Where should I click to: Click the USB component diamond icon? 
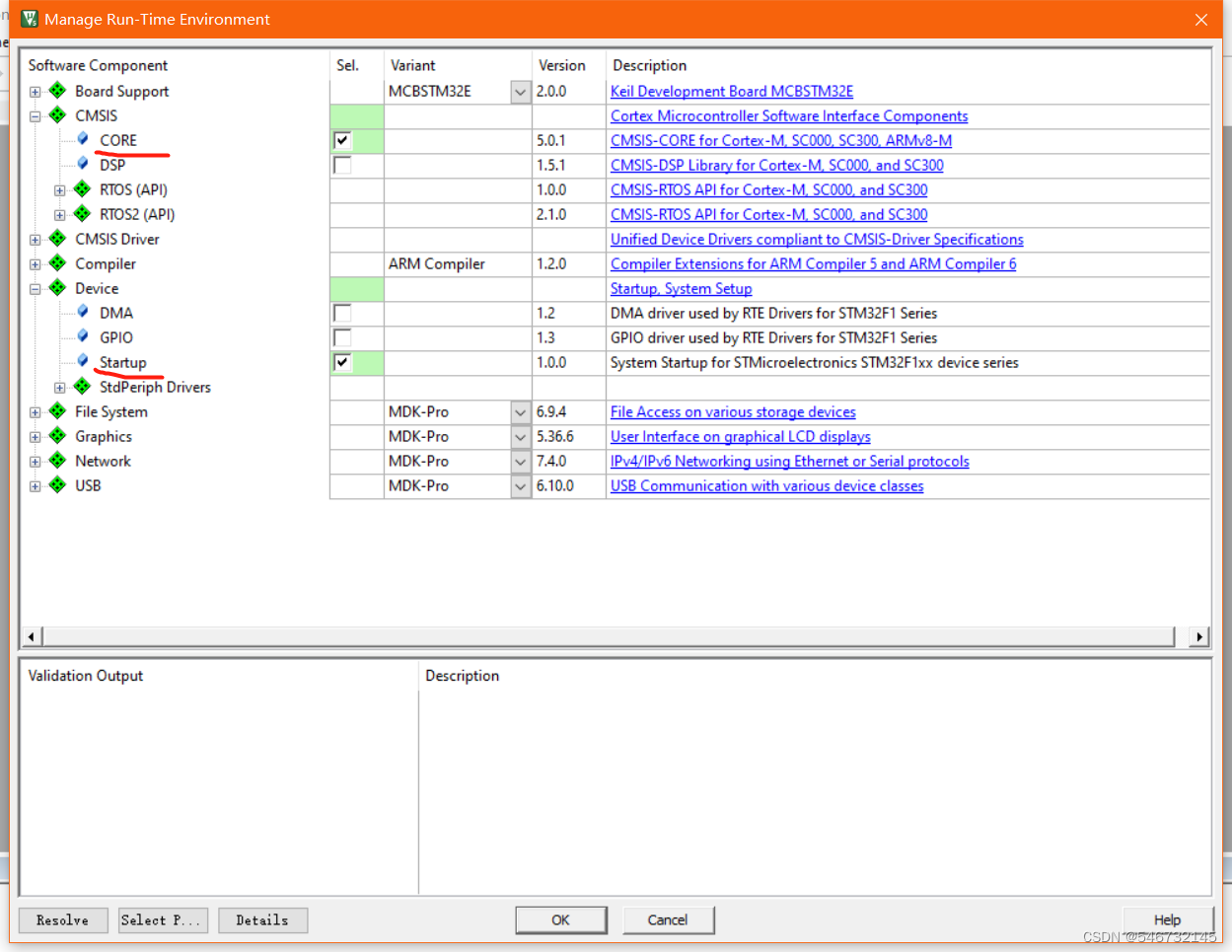[56, 485]
